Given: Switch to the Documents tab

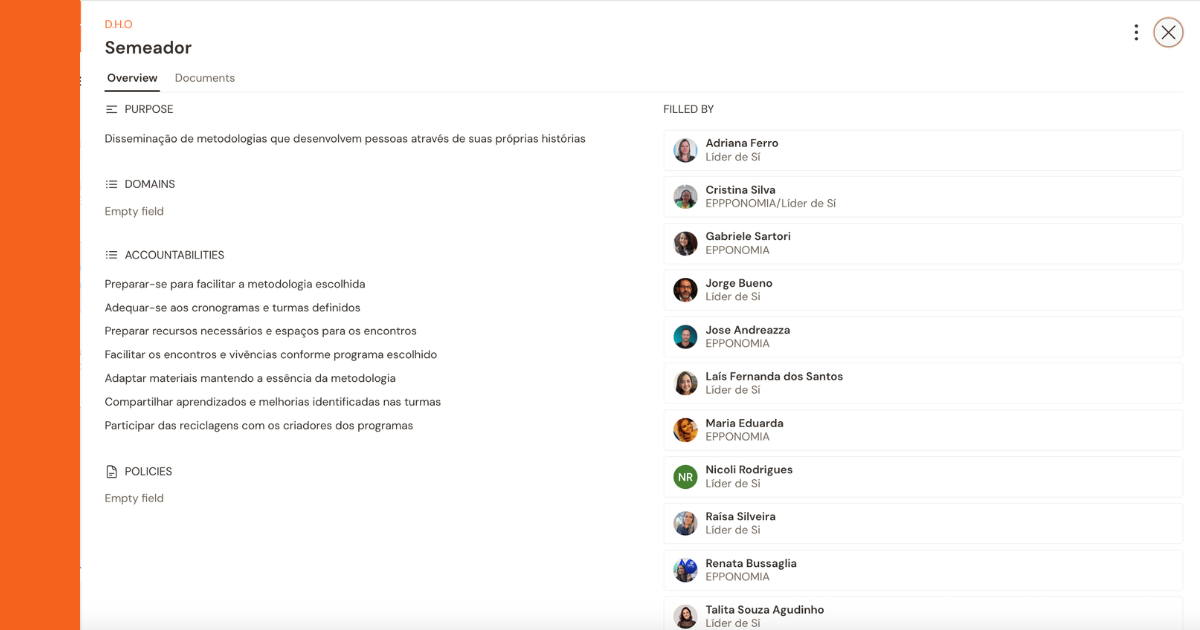Looking at the screenshot, I should coord(205,78).
